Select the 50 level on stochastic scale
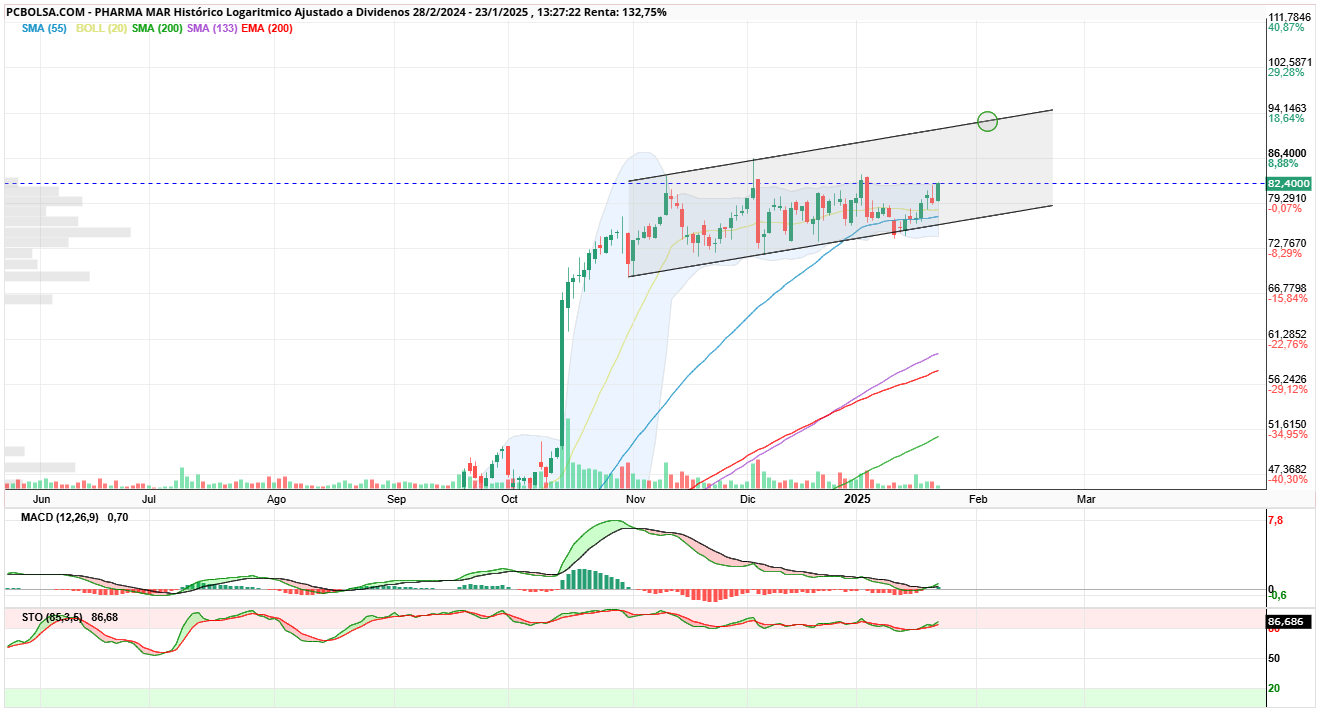The height and width of the screenshot is (712, 1320). tap(1274, 658)
